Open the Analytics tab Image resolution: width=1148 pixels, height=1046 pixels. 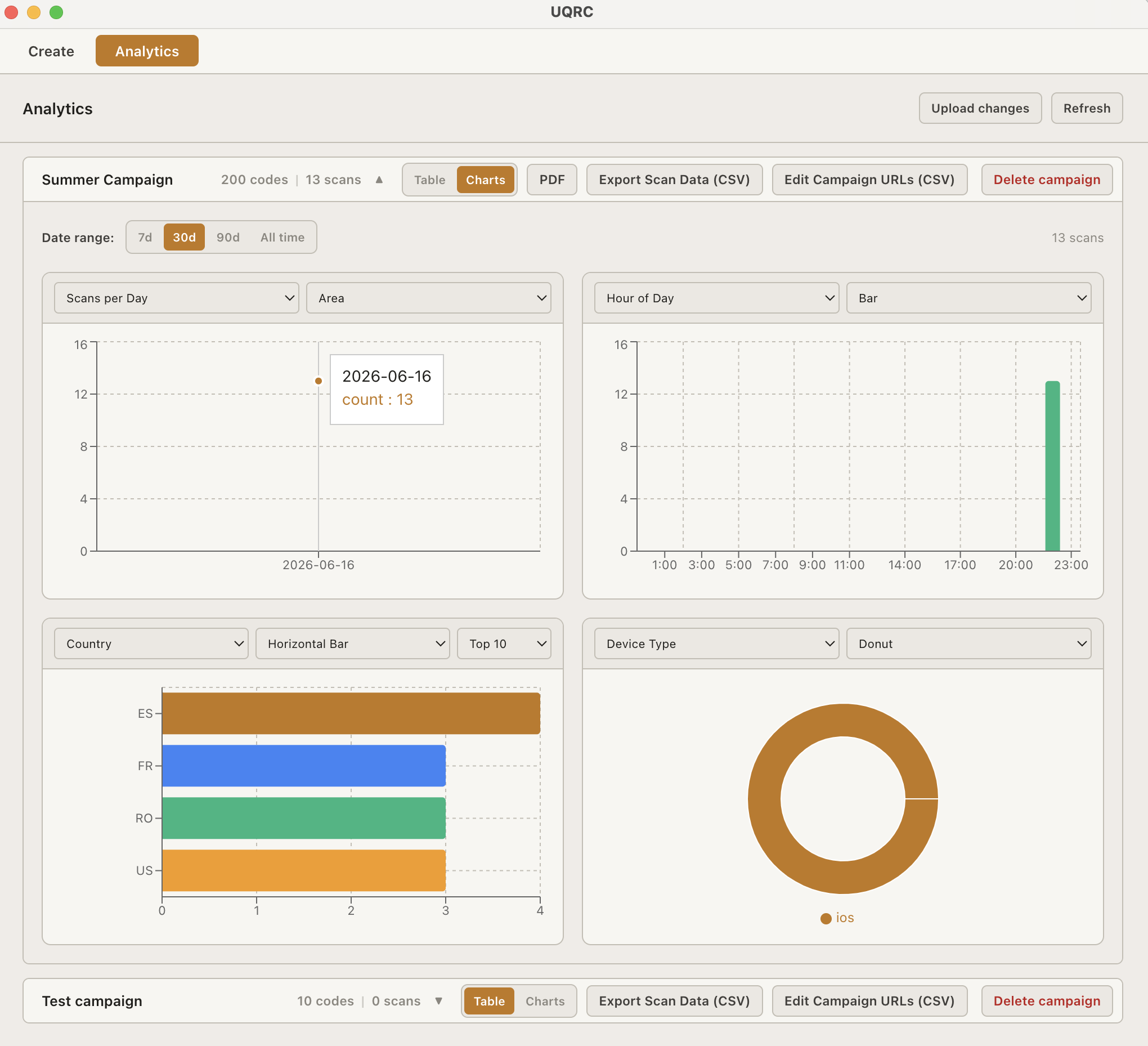click(147, 51)
